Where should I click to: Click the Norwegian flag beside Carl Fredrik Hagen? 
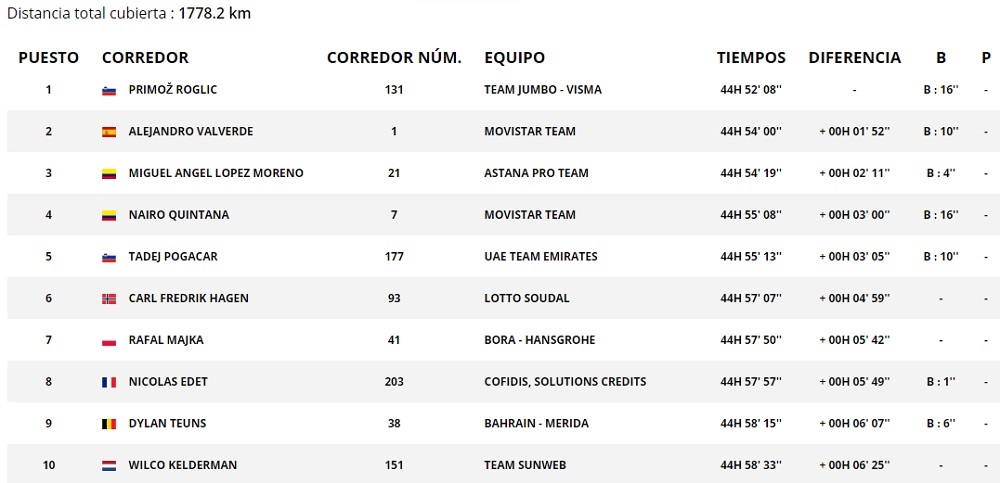click(x=109, y=299)
